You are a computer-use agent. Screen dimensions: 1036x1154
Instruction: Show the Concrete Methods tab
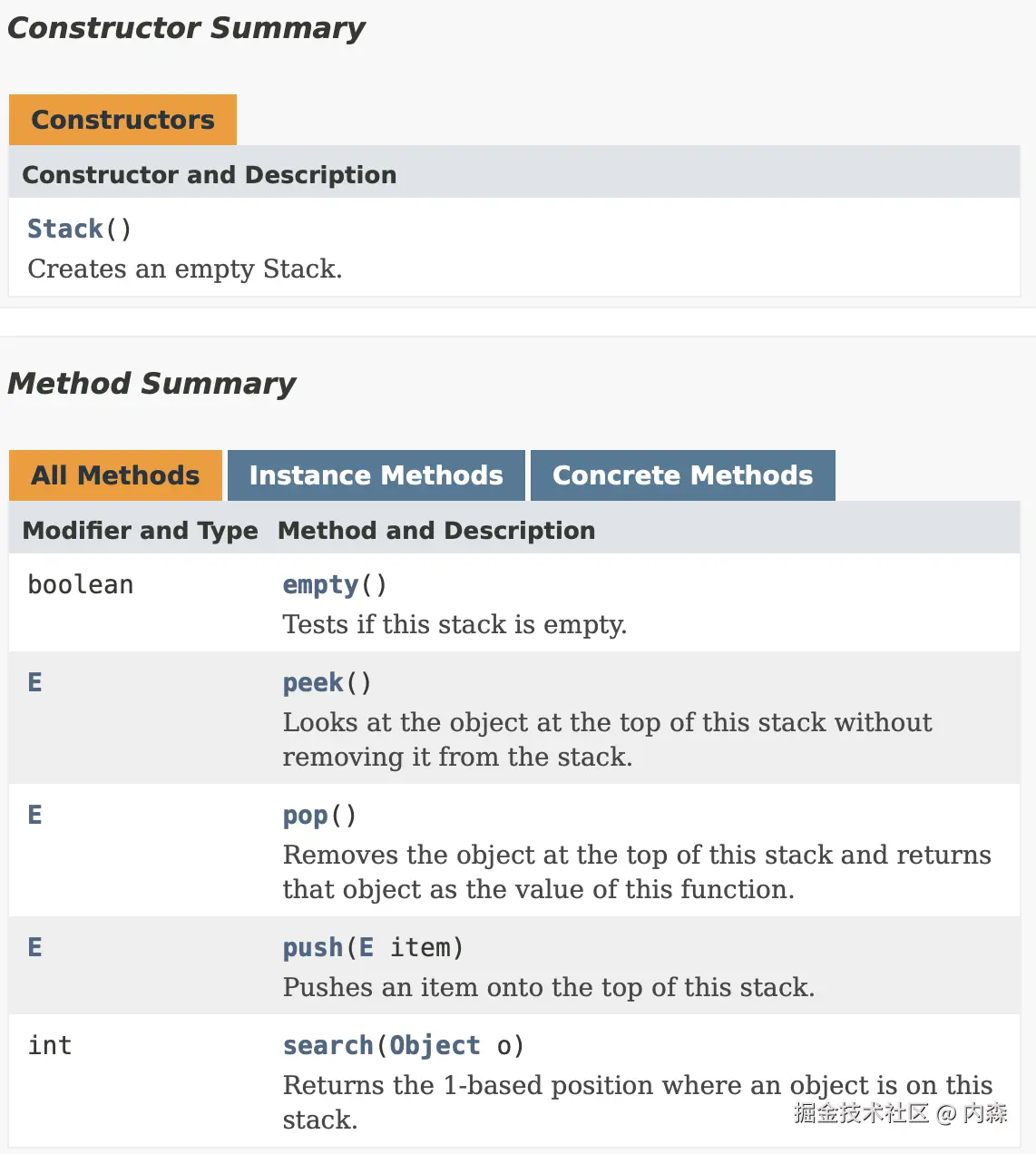click(x=682, y=475)
